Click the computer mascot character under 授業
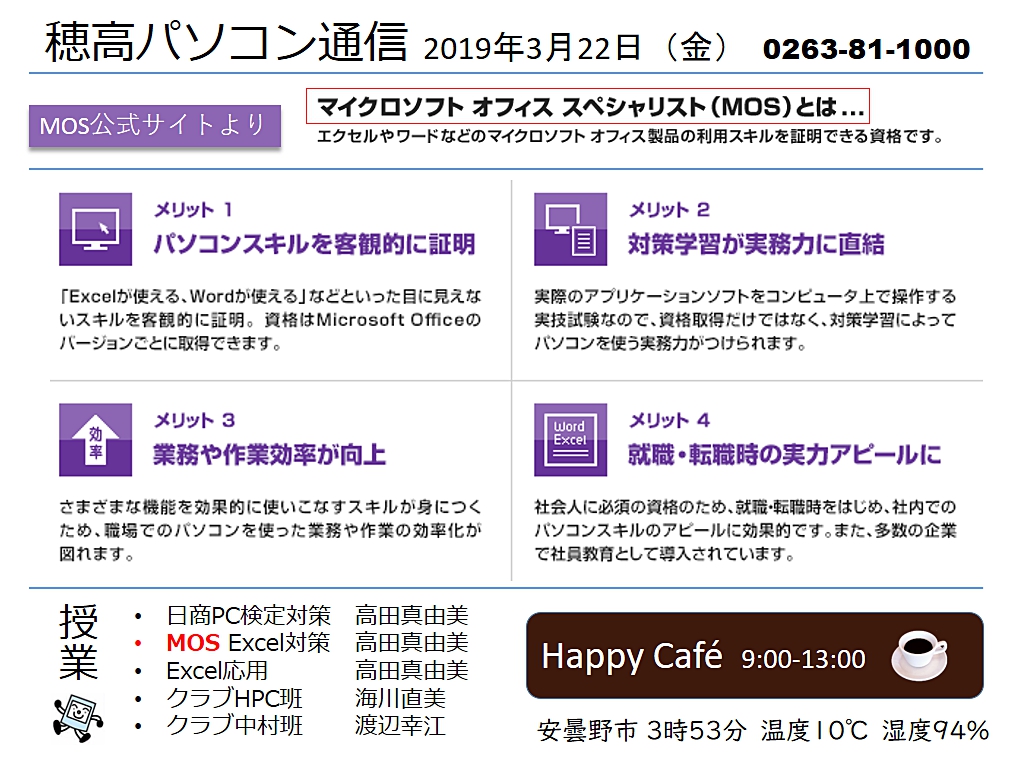This screenshot has width=1011, height=759. (x=77, y=711)
